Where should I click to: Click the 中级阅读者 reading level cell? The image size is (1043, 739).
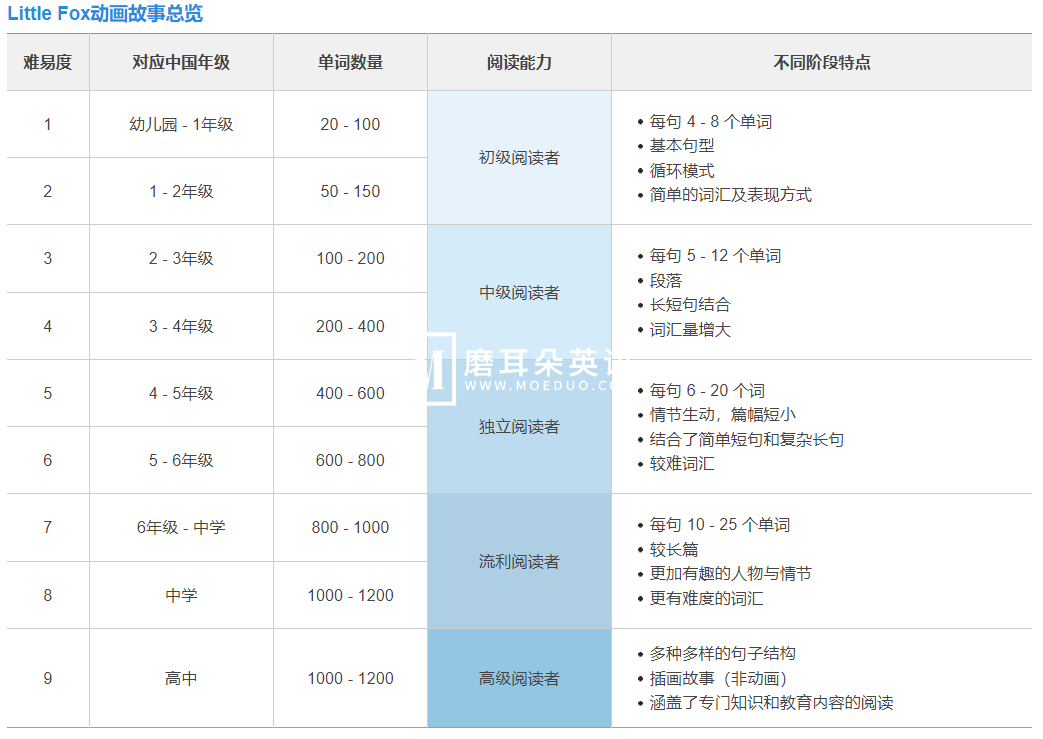click(518, 292)
